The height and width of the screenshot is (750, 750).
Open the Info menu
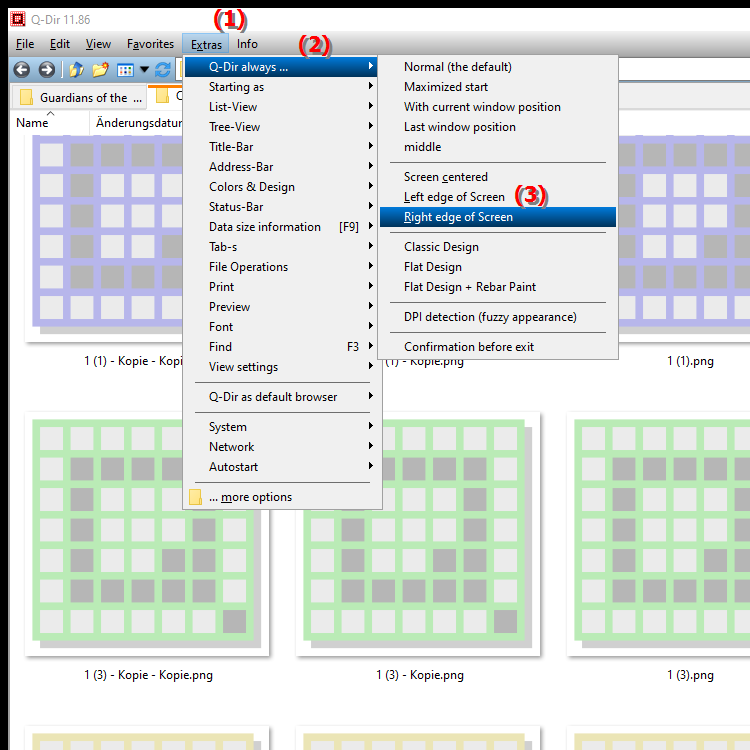tap(247, 44)
